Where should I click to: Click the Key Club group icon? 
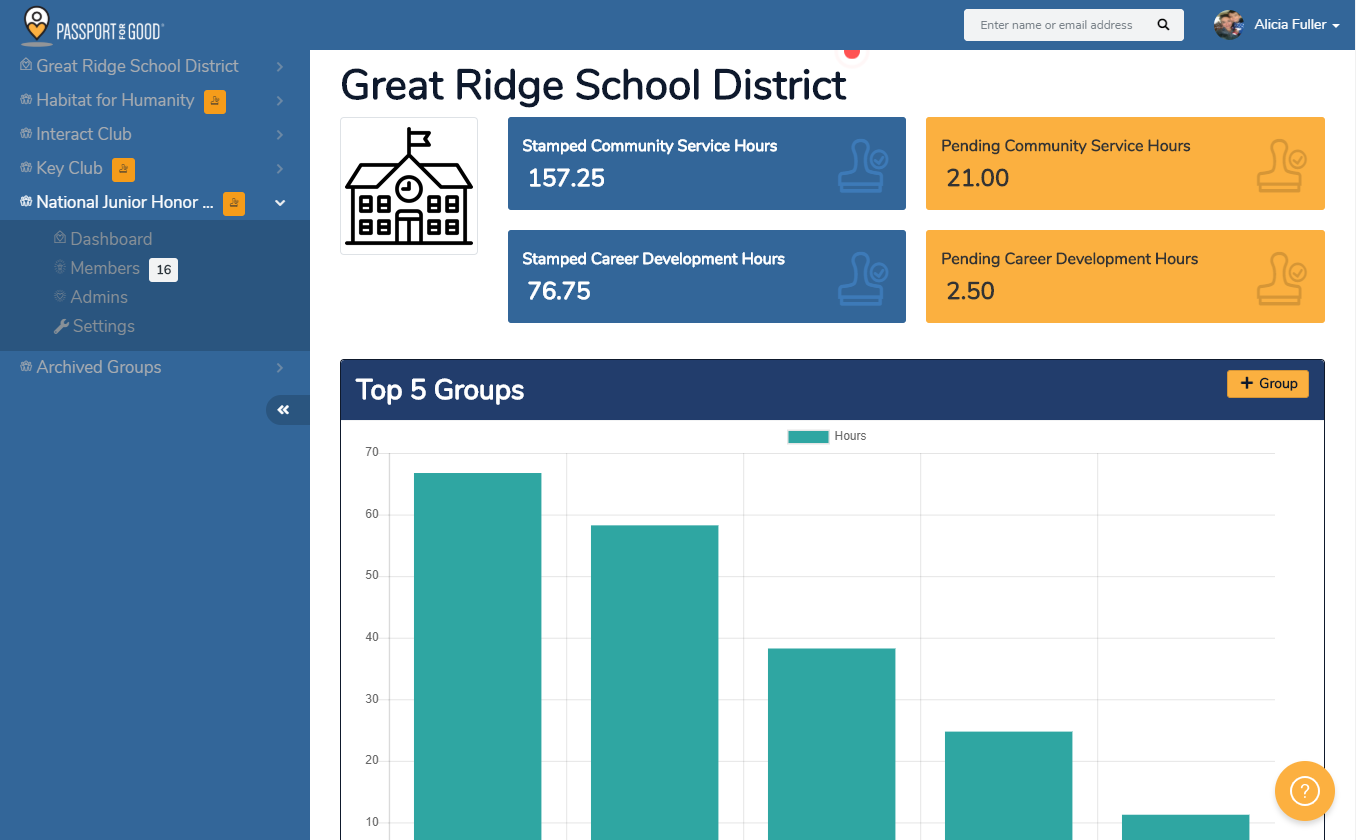point(26,168)
